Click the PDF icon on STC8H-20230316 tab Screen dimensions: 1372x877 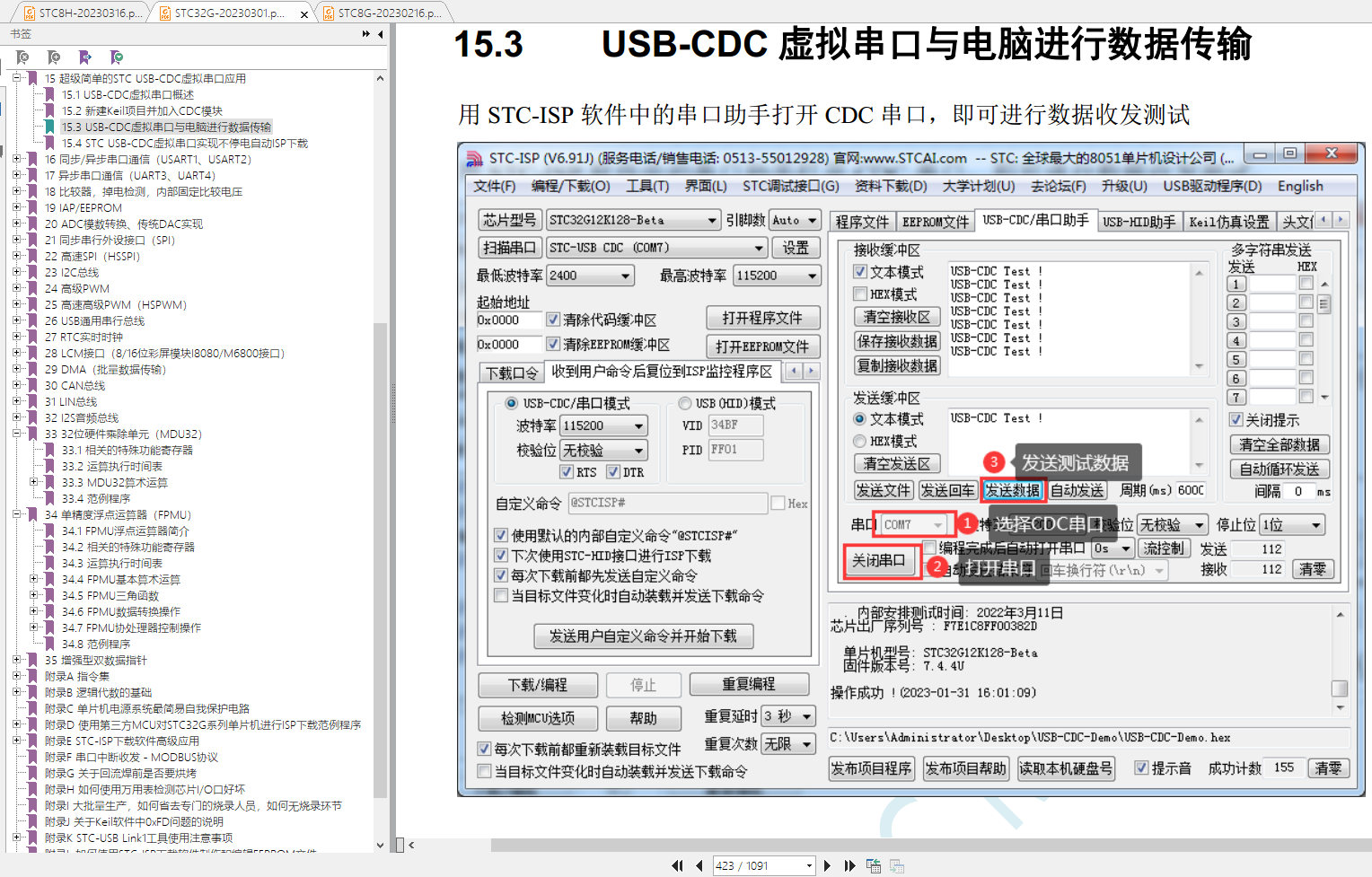30,13
